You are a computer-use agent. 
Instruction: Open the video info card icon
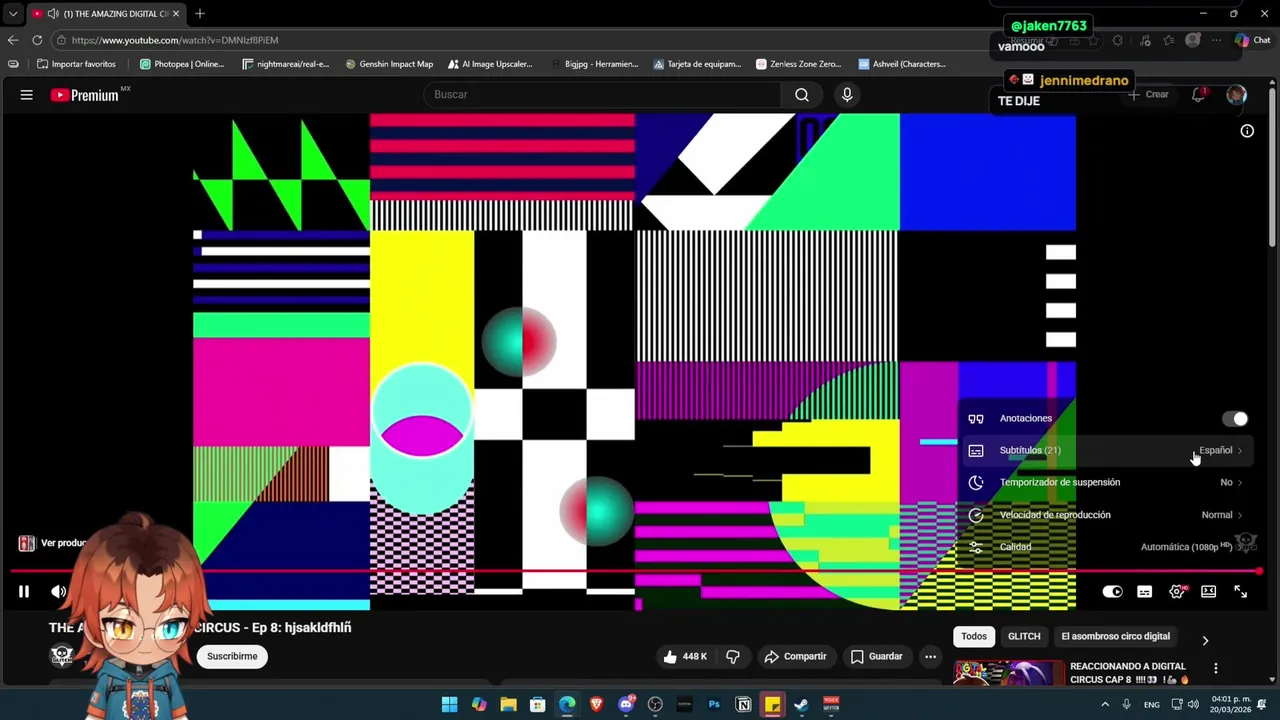tap(1247, 131)
